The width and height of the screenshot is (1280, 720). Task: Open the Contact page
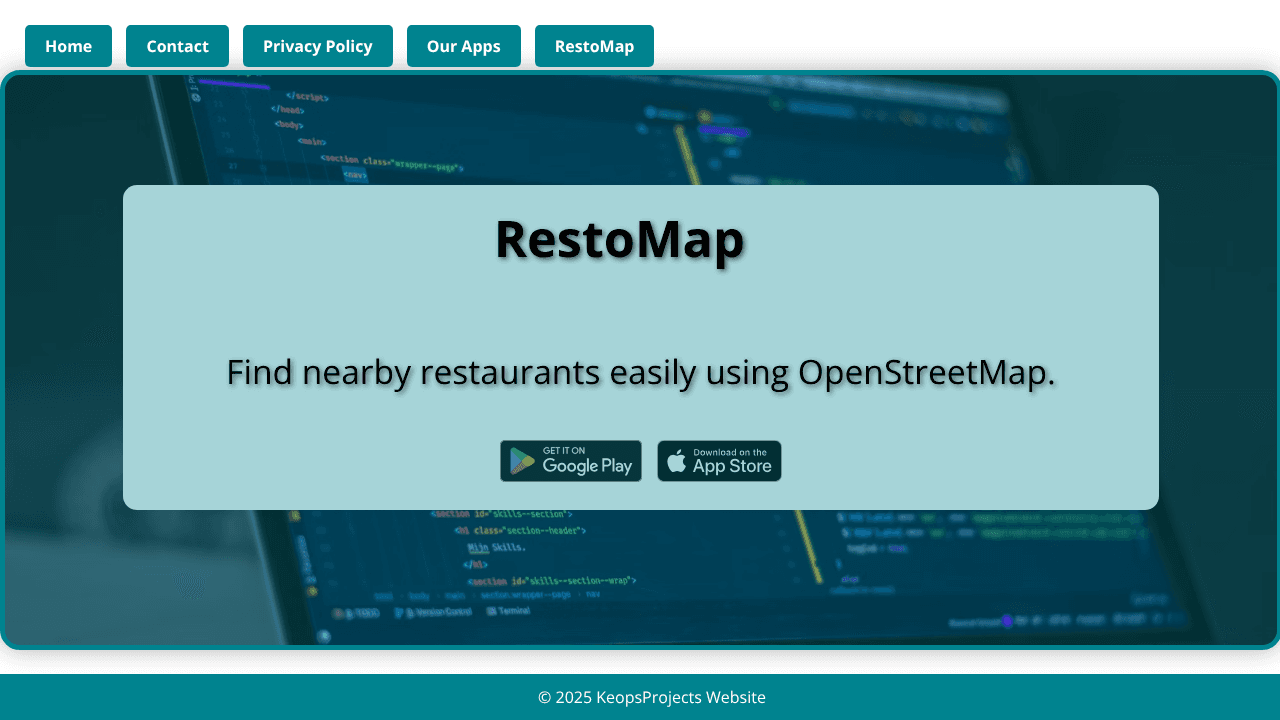coord(177,46)
